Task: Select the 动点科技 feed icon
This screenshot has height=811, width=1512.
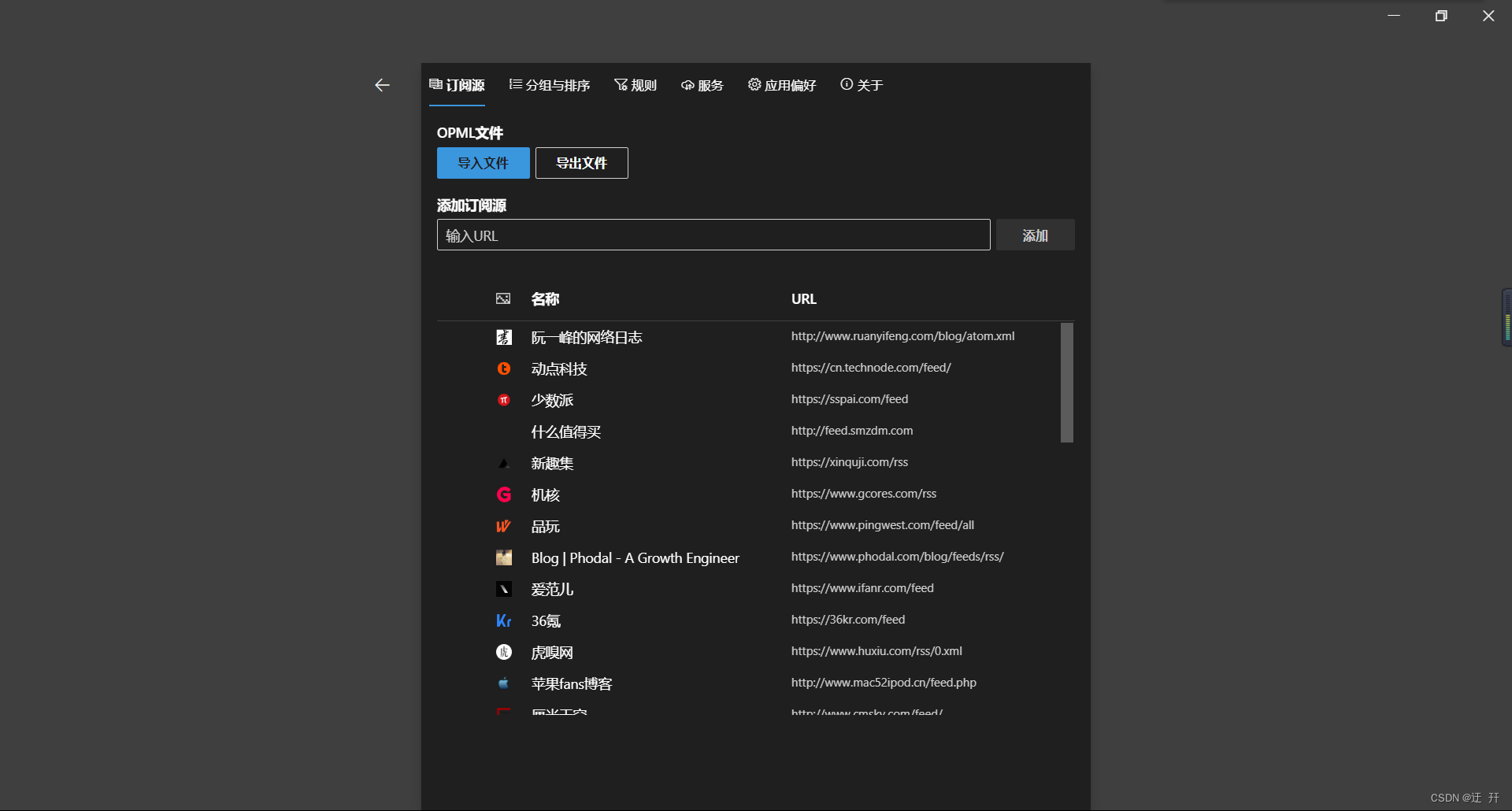Action: pyautogui.click(x=504, y=368)
